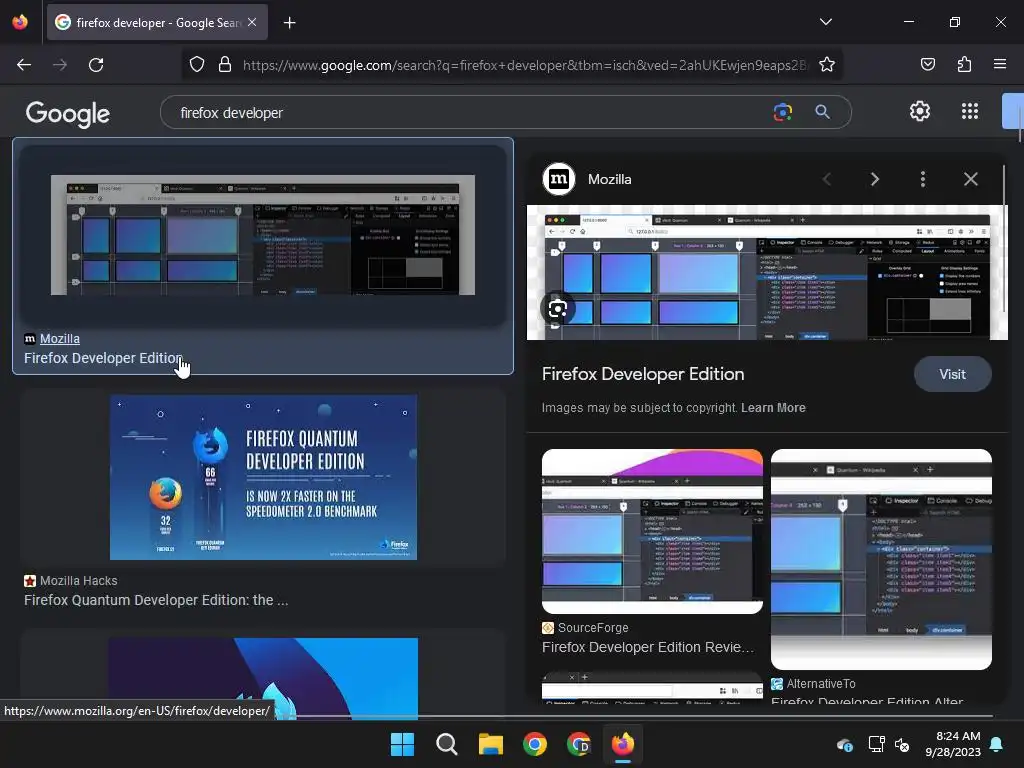Open the large preview image

(x=767, y=272)
